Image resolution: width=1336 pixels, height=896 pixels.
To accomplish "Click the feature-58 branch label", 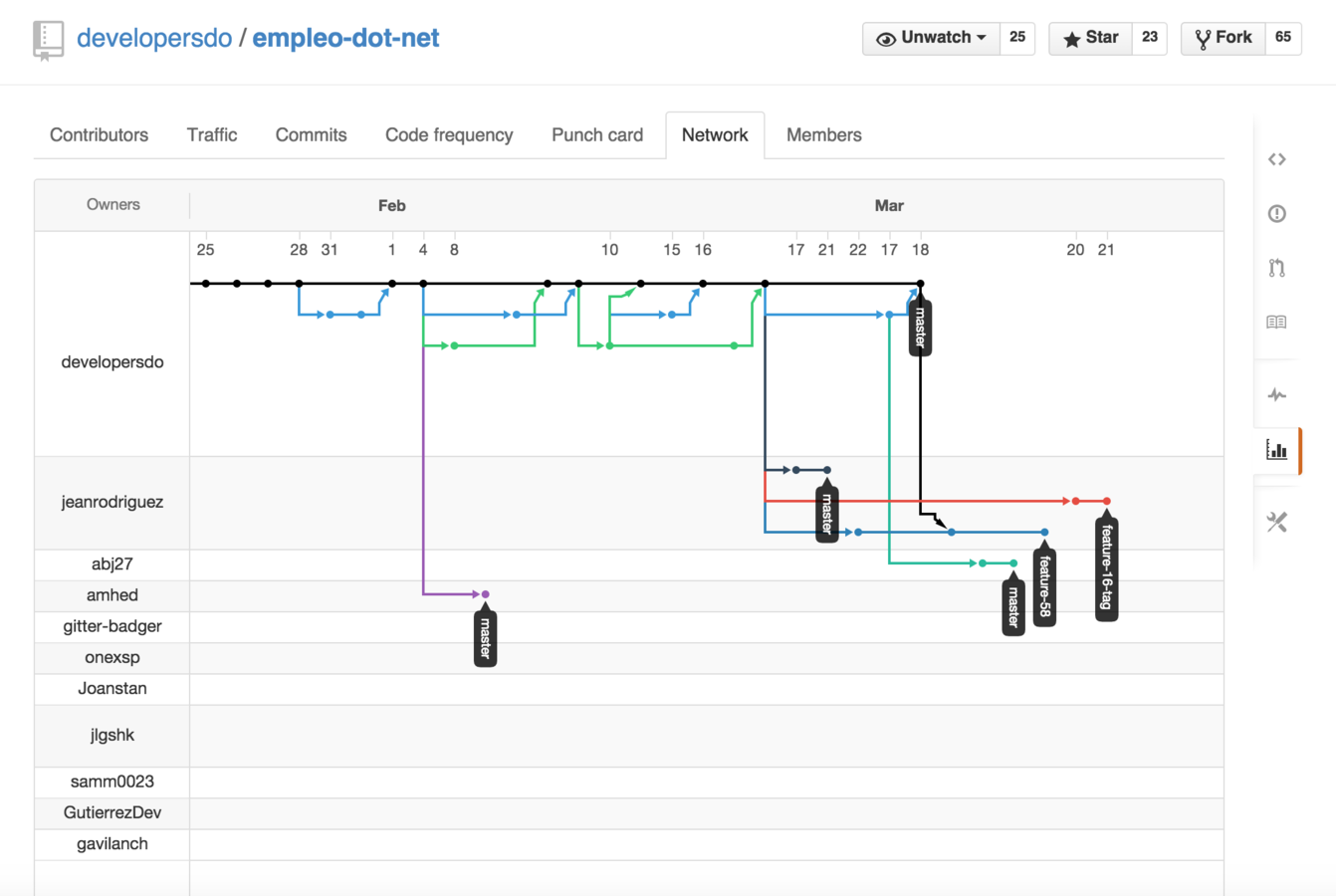I will [x=1044, y=585].
